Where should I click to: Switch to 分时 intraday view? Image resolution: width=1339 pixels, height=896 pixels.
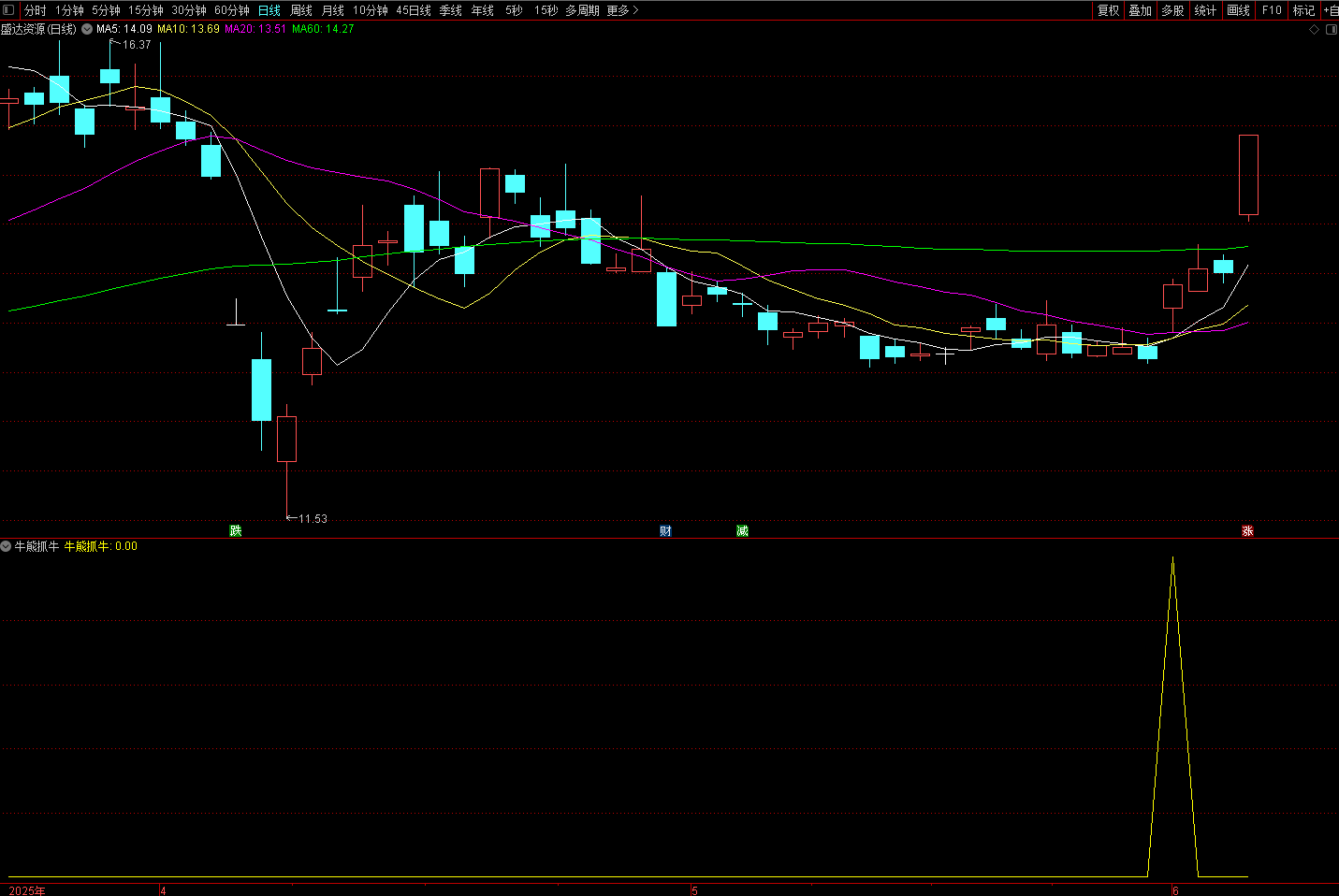pyautogui.click(x=35, y=10)
